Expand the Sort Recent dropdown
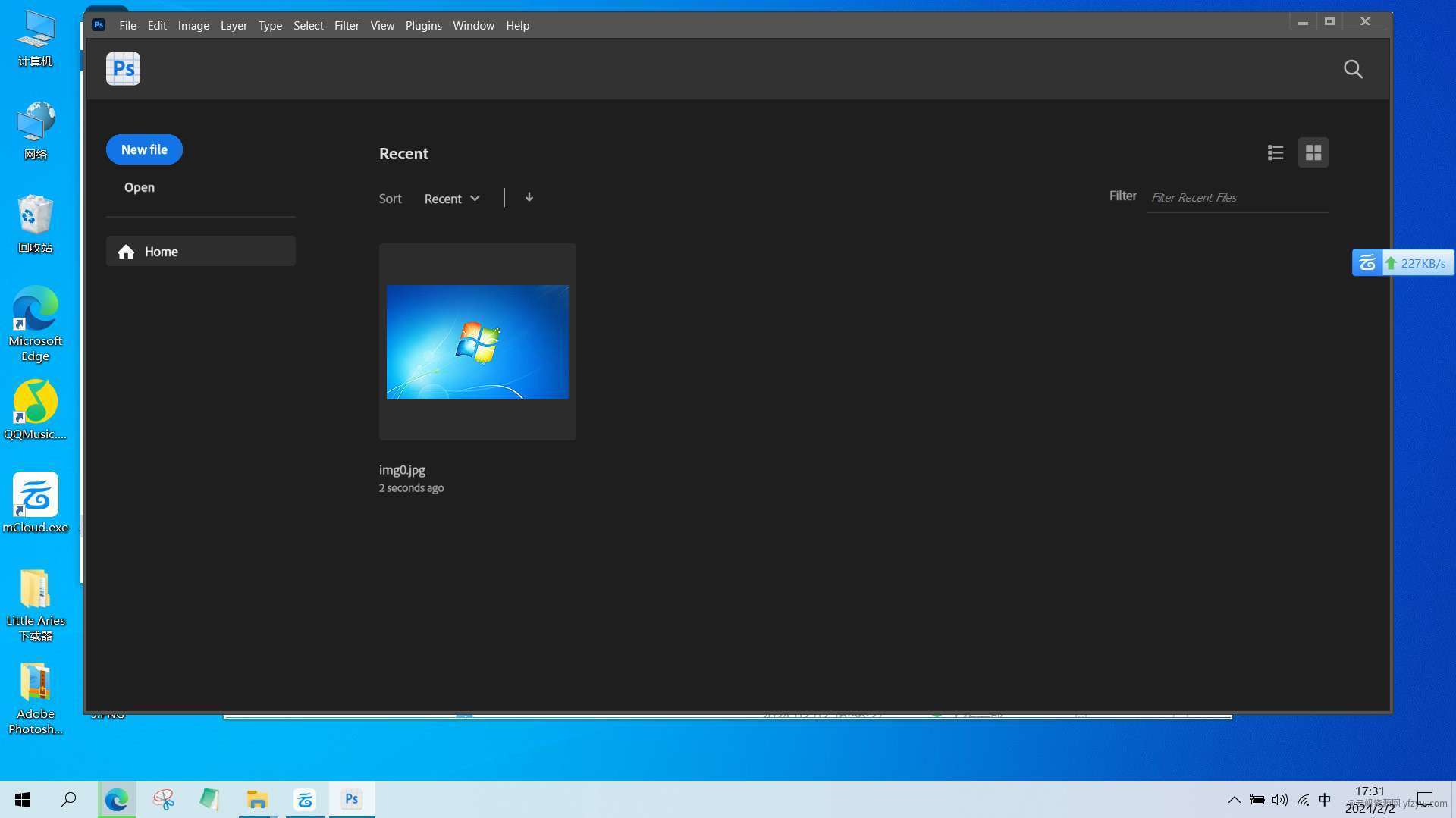 pyautogui.click(x=452, y=199)
